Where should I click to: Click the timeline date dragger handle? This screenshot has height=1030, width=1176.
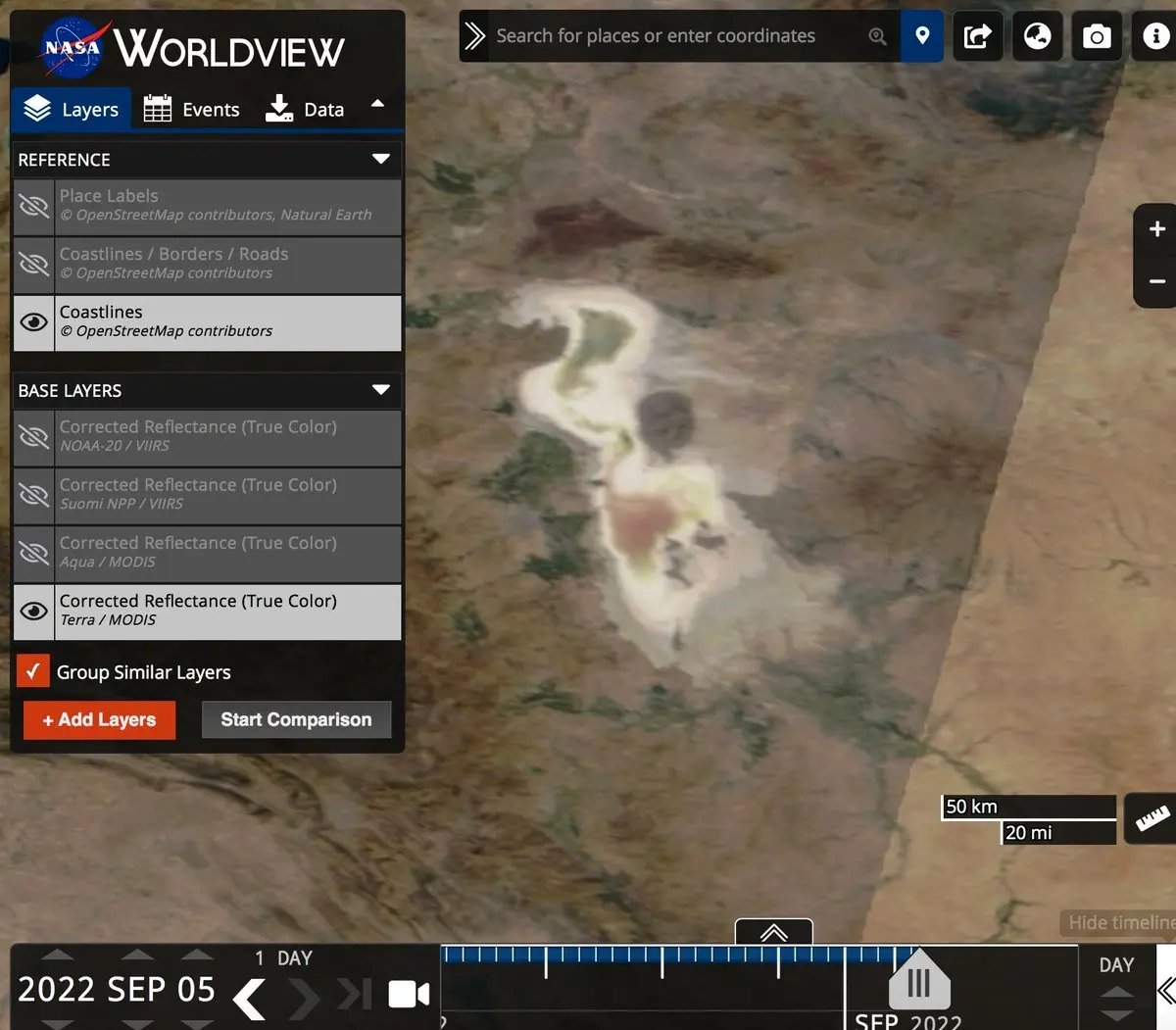click(918, 982)
